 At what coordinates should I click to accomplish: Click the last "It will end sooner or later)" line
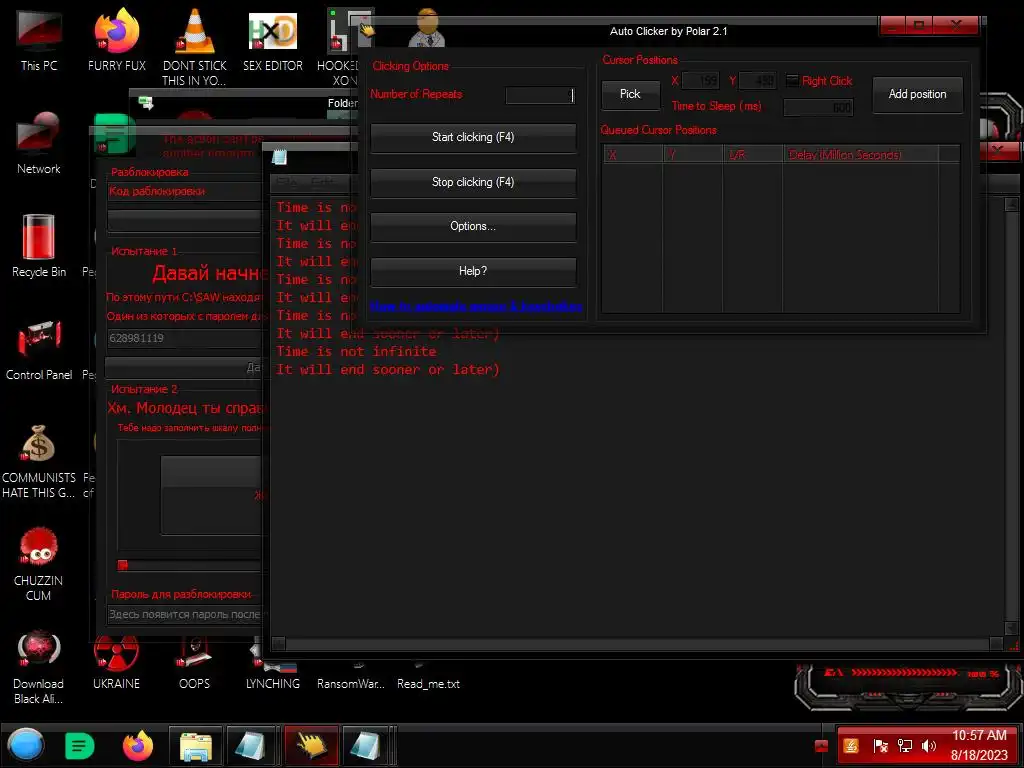pyautogui.click(x=388, y=370)
